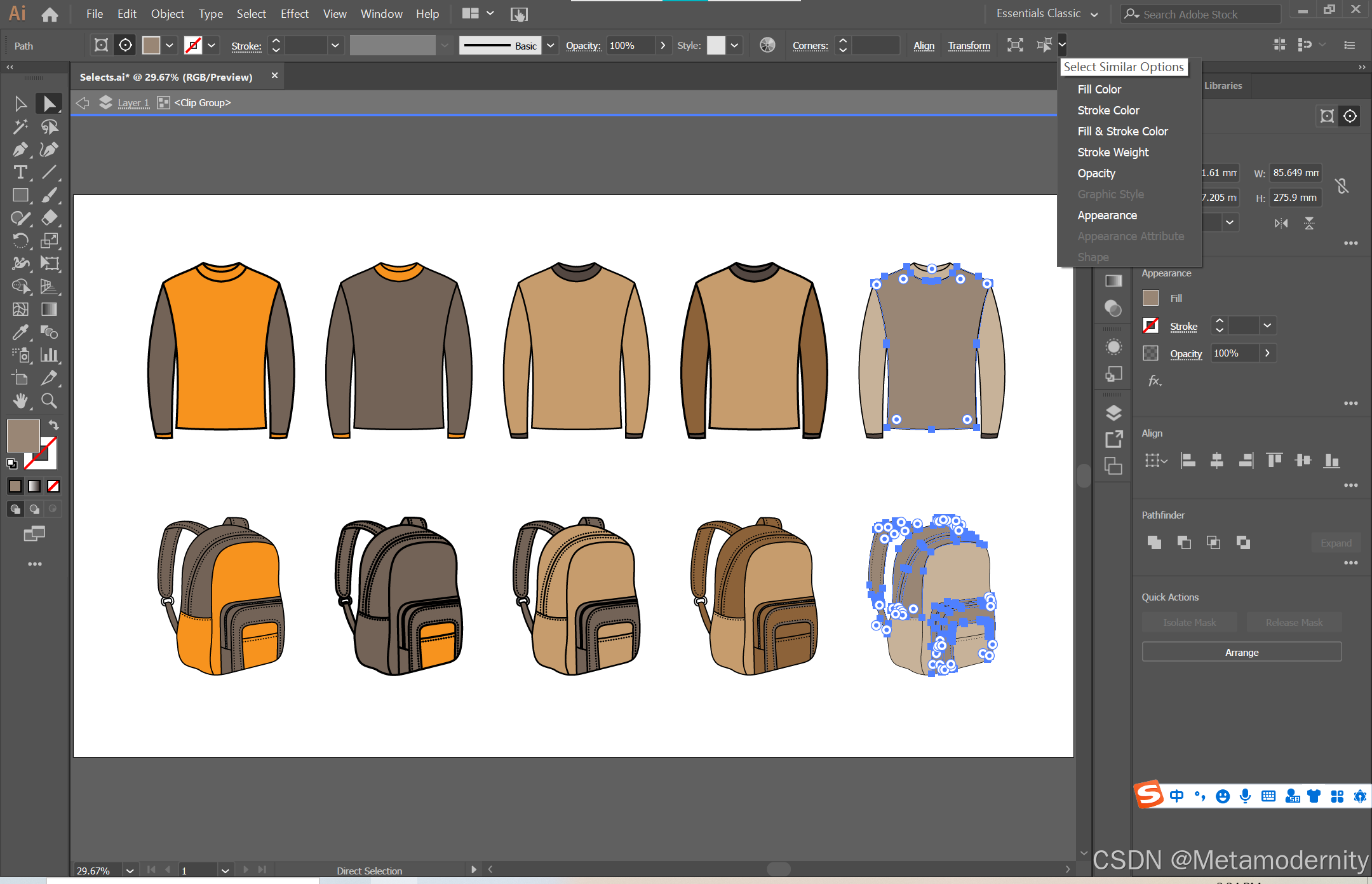This screenshot has width=1372, height=884.
Task: Open the Effect menu
Action: tap(294, 13)
